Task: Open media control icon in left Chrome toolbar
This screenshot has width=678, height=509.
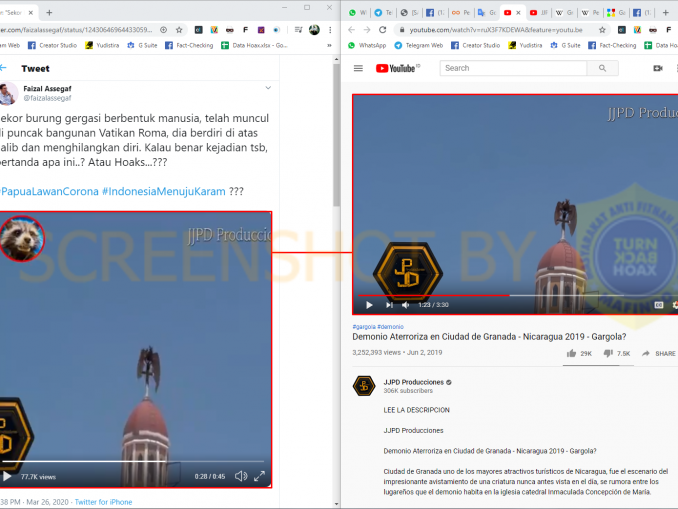Action: pyautogui.click(x=298, y=30)
